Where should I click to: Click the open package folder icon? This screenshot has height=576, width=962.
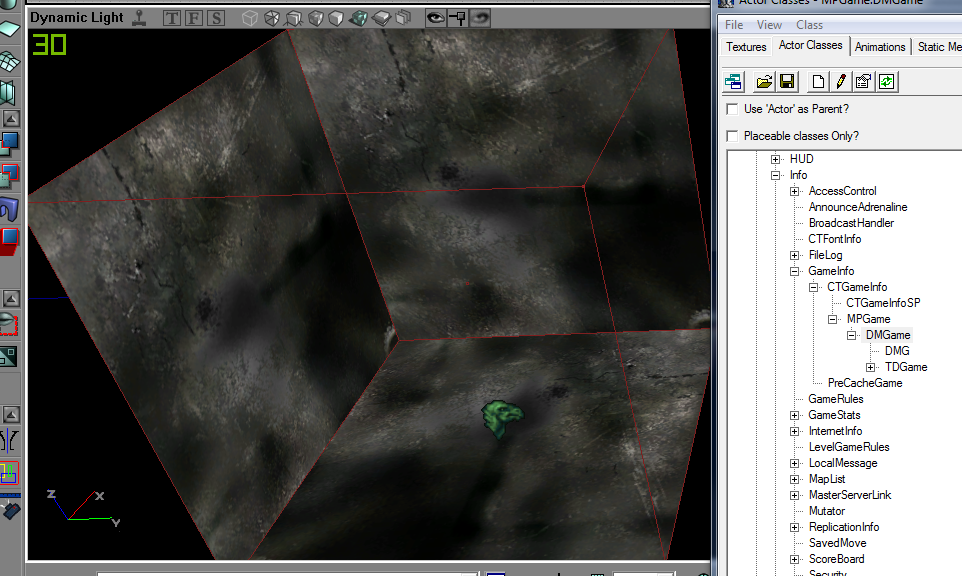point(764,81)
